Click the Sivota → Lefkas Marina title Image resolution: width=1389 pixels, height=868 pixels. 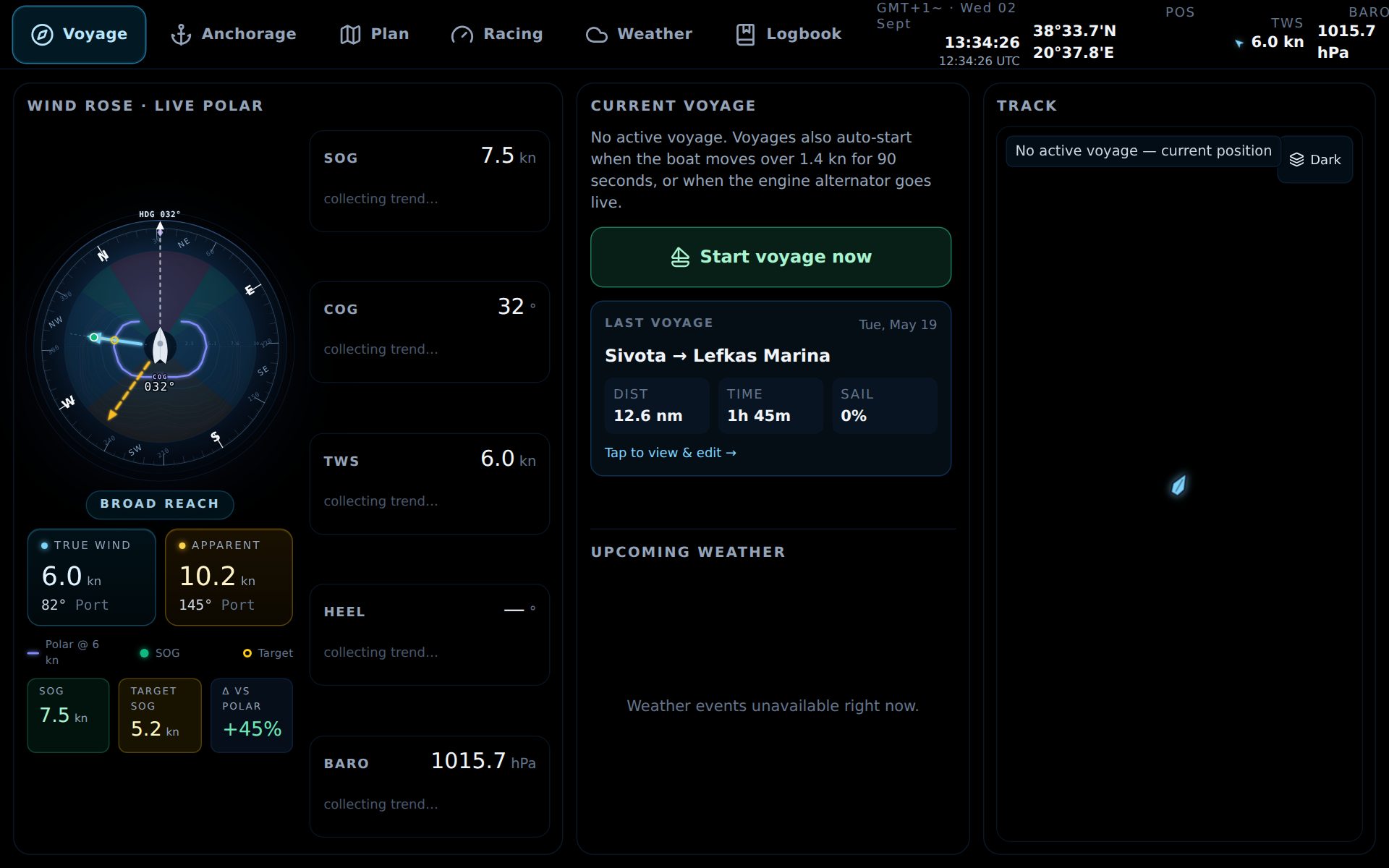pos(717,356)
